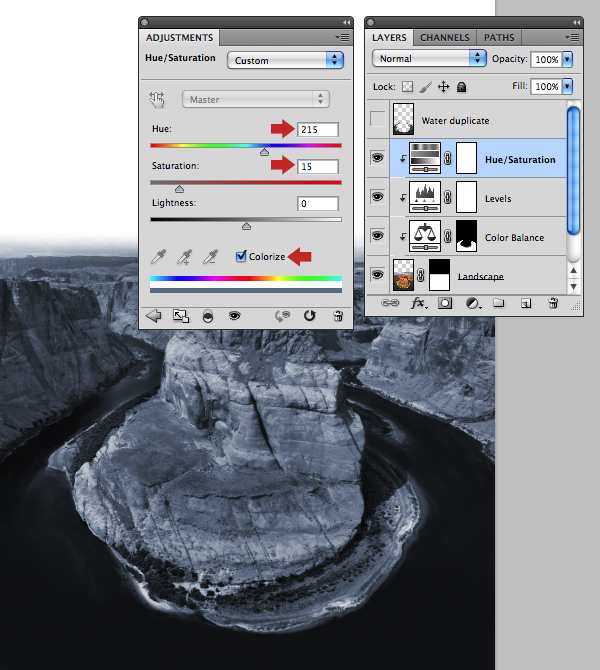Image resolution: width=600 pixels, height=670 pixels.
Task: Click Layers panel scroll down arrow
Action: click(x=574, y=286)
